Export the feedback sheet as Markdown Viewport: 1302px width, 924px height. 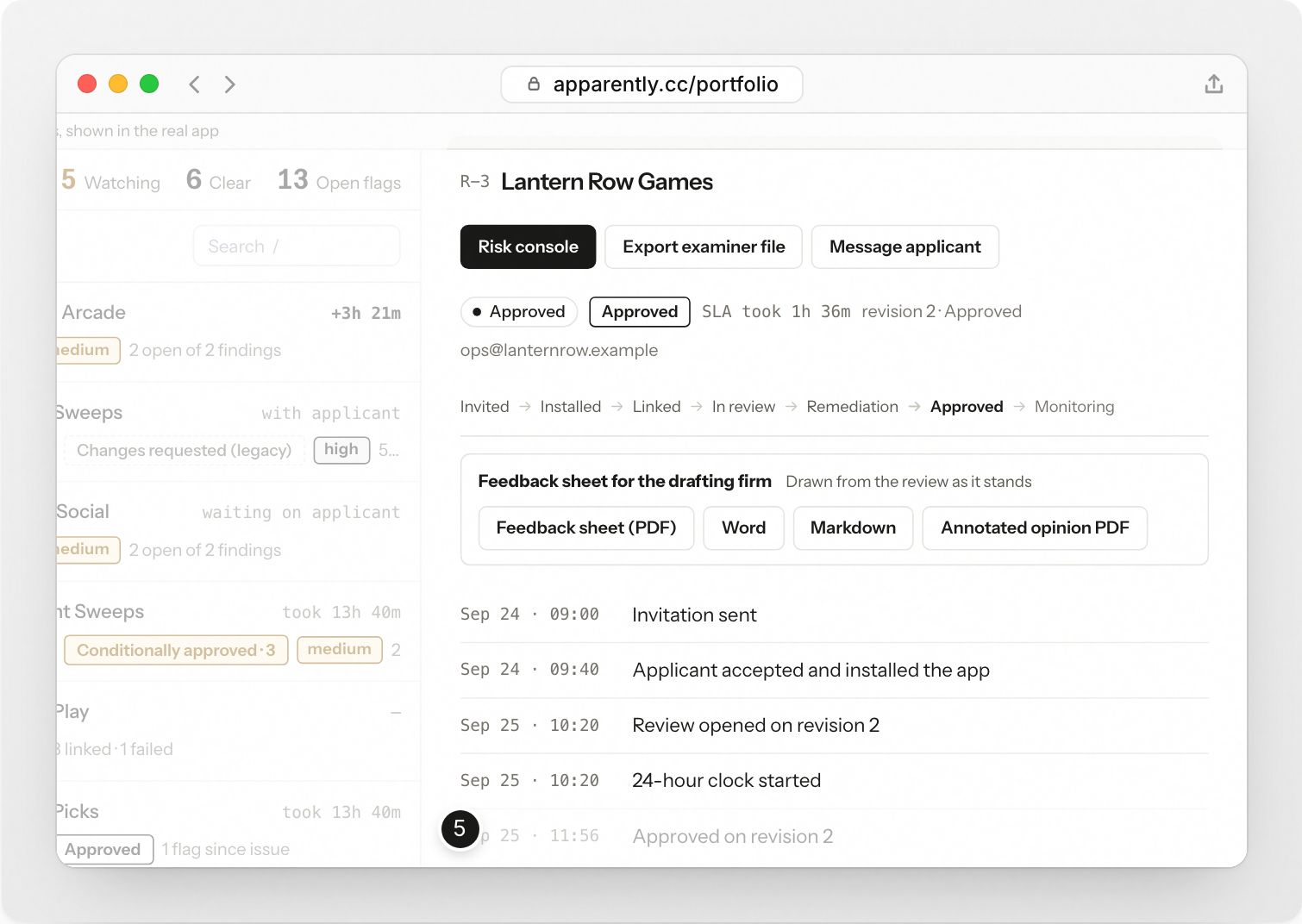tap(853, 528)
